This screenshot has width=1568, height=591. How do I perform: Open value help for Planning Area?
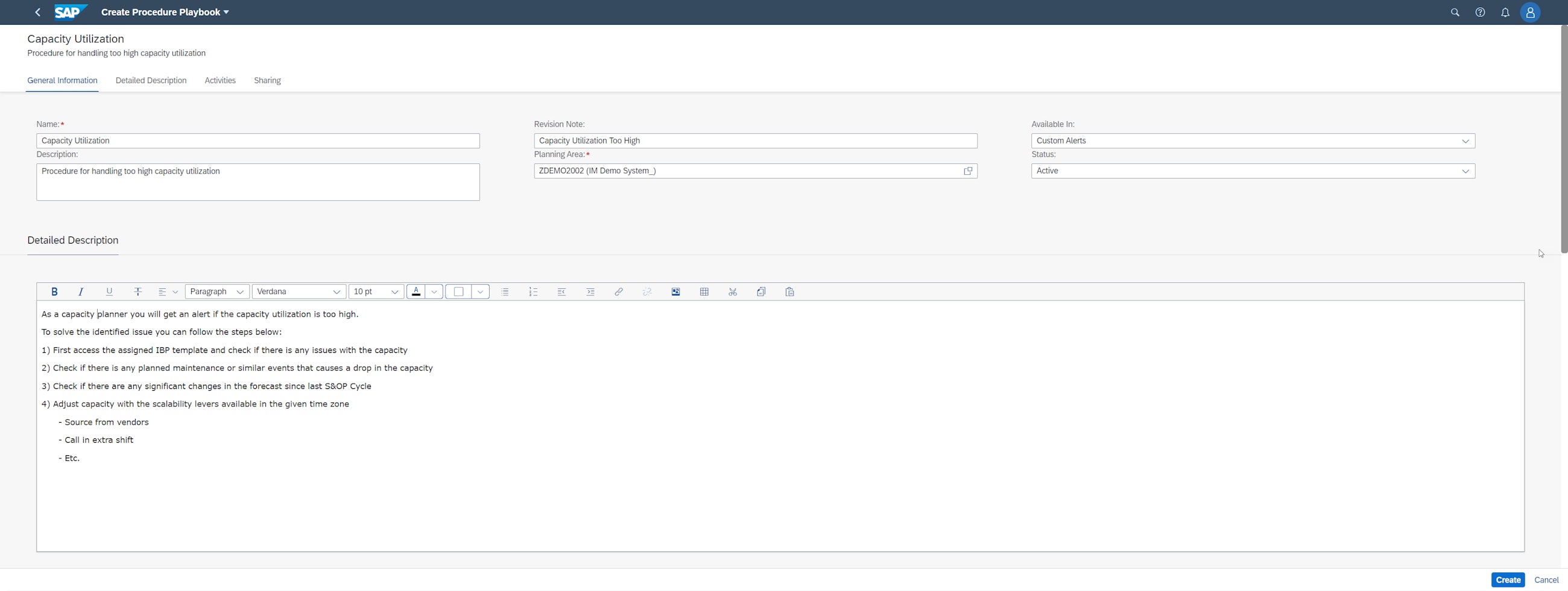968,171
